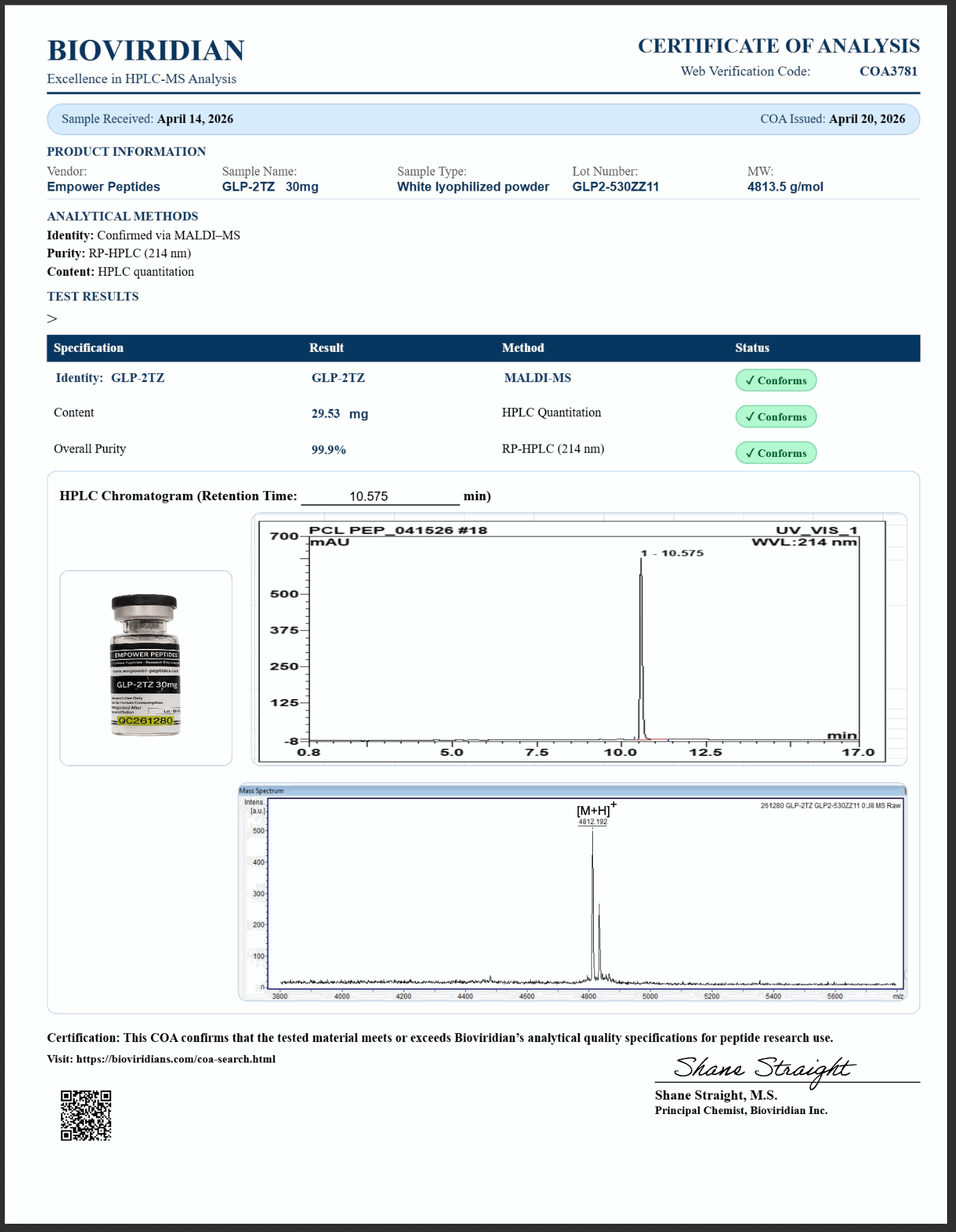Select the Sample Received date April 14, 2026
This screenshot has width=956, height=1232.
coord(195,119)
